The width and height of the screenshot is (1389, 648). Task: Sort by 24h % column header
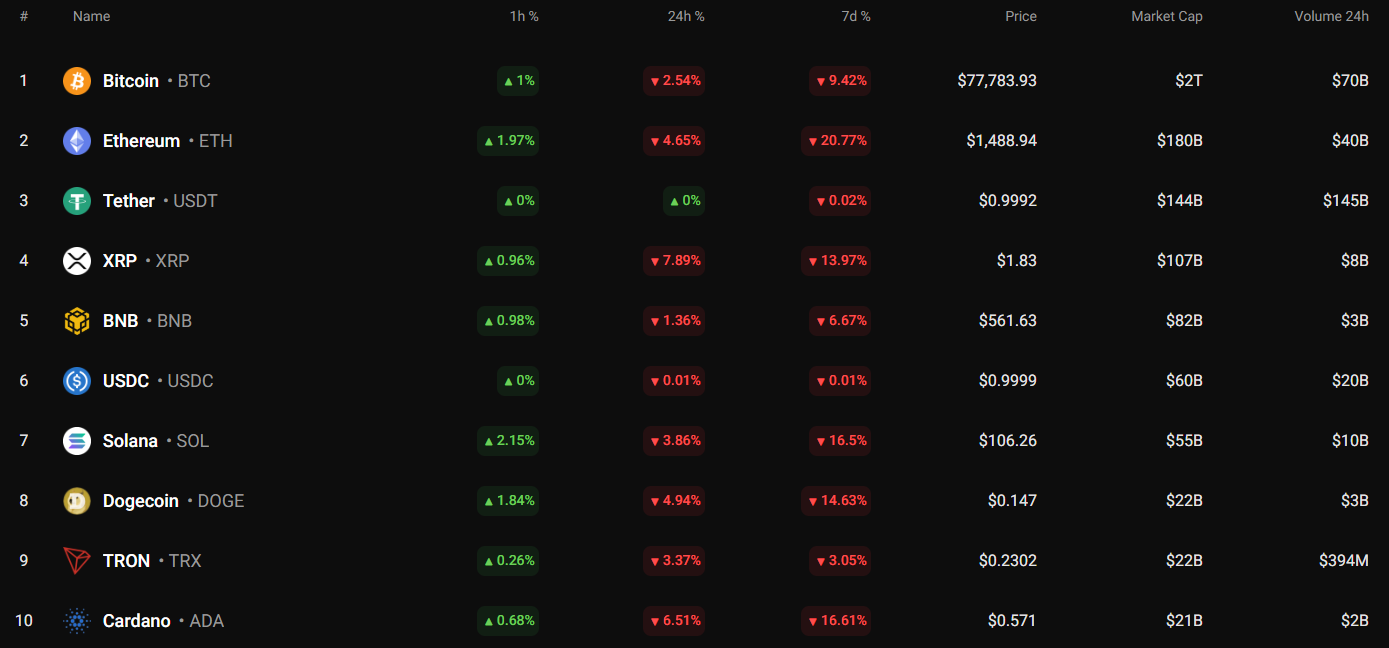[x=686, y=17]
